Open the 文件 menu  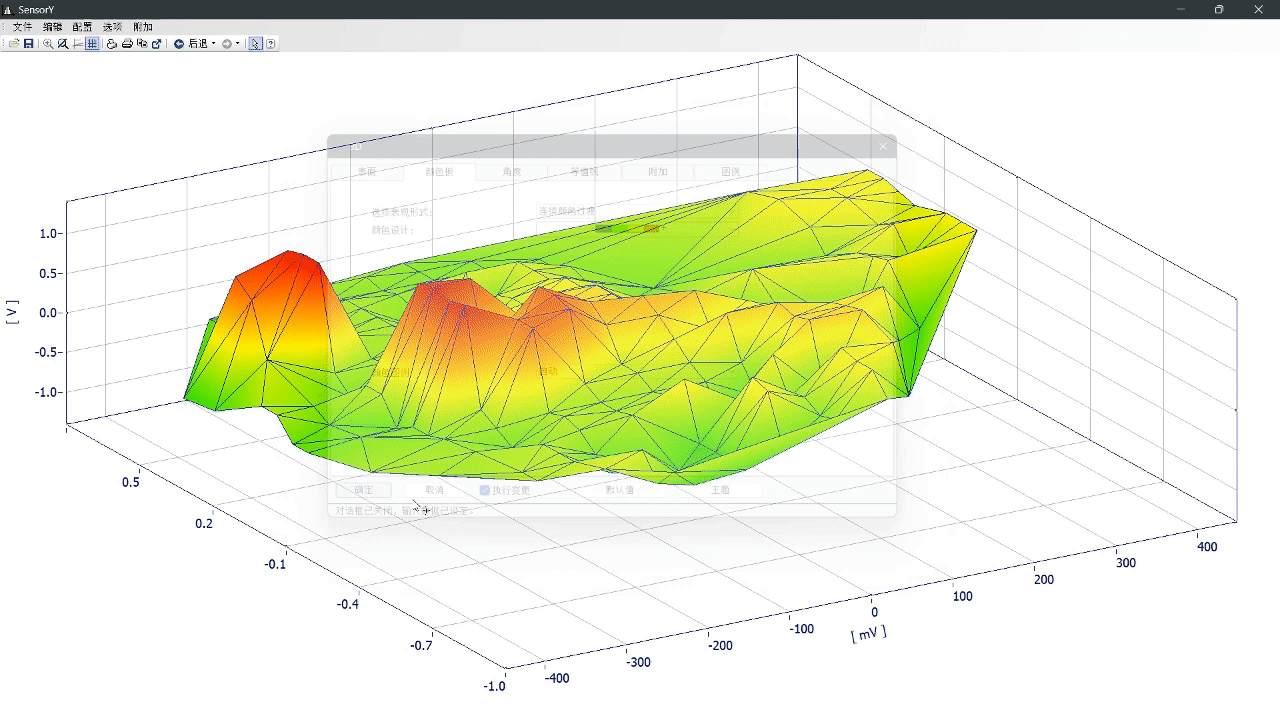pos(22,27)
